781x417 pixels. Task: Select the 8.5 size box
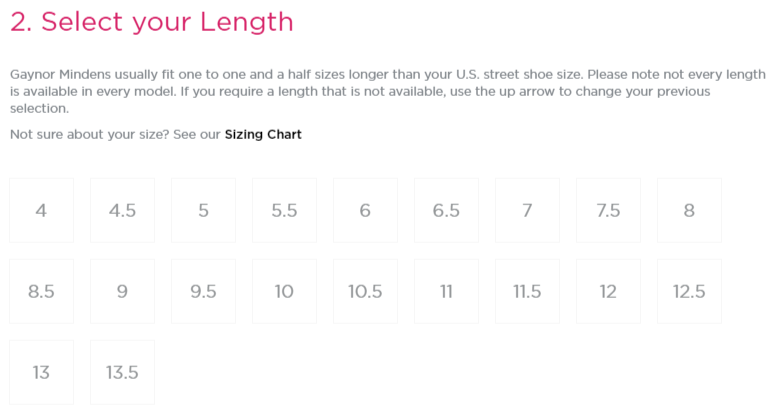(x=41, y=291)
